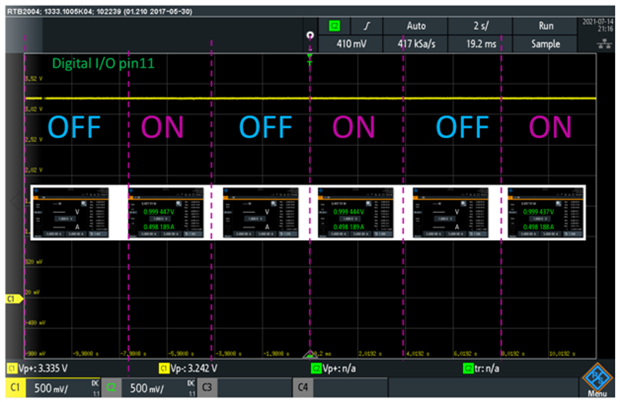Click the 410 mV trigger level value
The width and height of the screenshot is (620, 402).
(350, 45)
